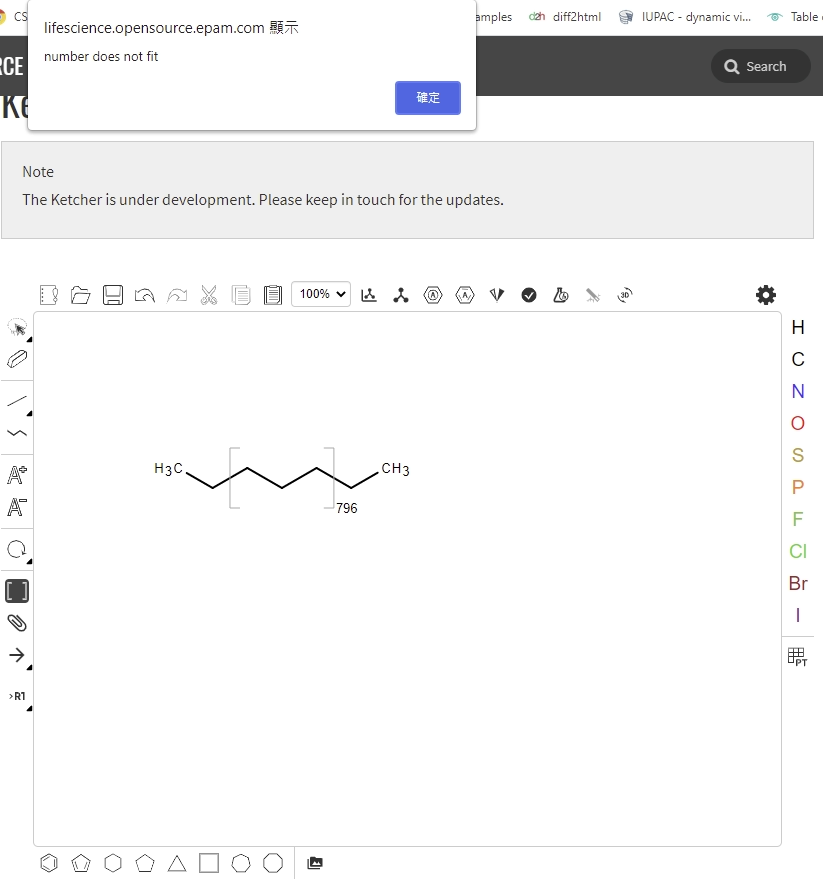Pick Oxygen atom O
This screenshot has width=823, height=885.
pos(798,423)
